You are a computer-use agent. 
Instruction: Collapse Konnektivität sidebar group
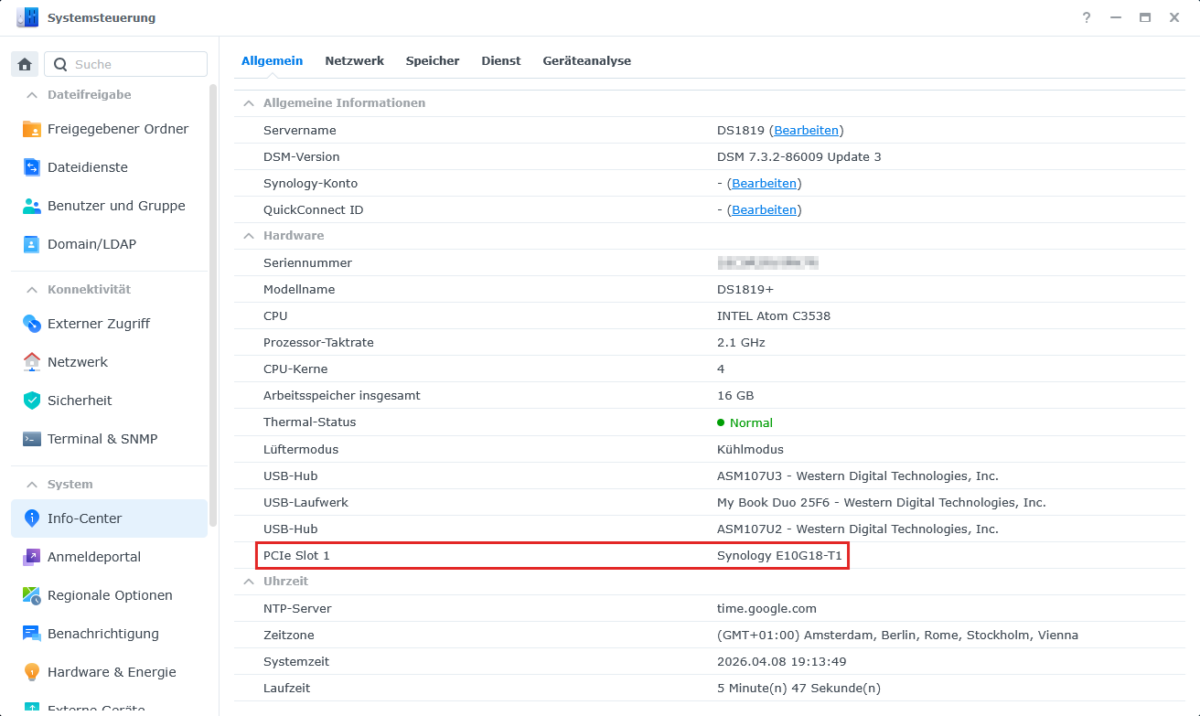31,290
